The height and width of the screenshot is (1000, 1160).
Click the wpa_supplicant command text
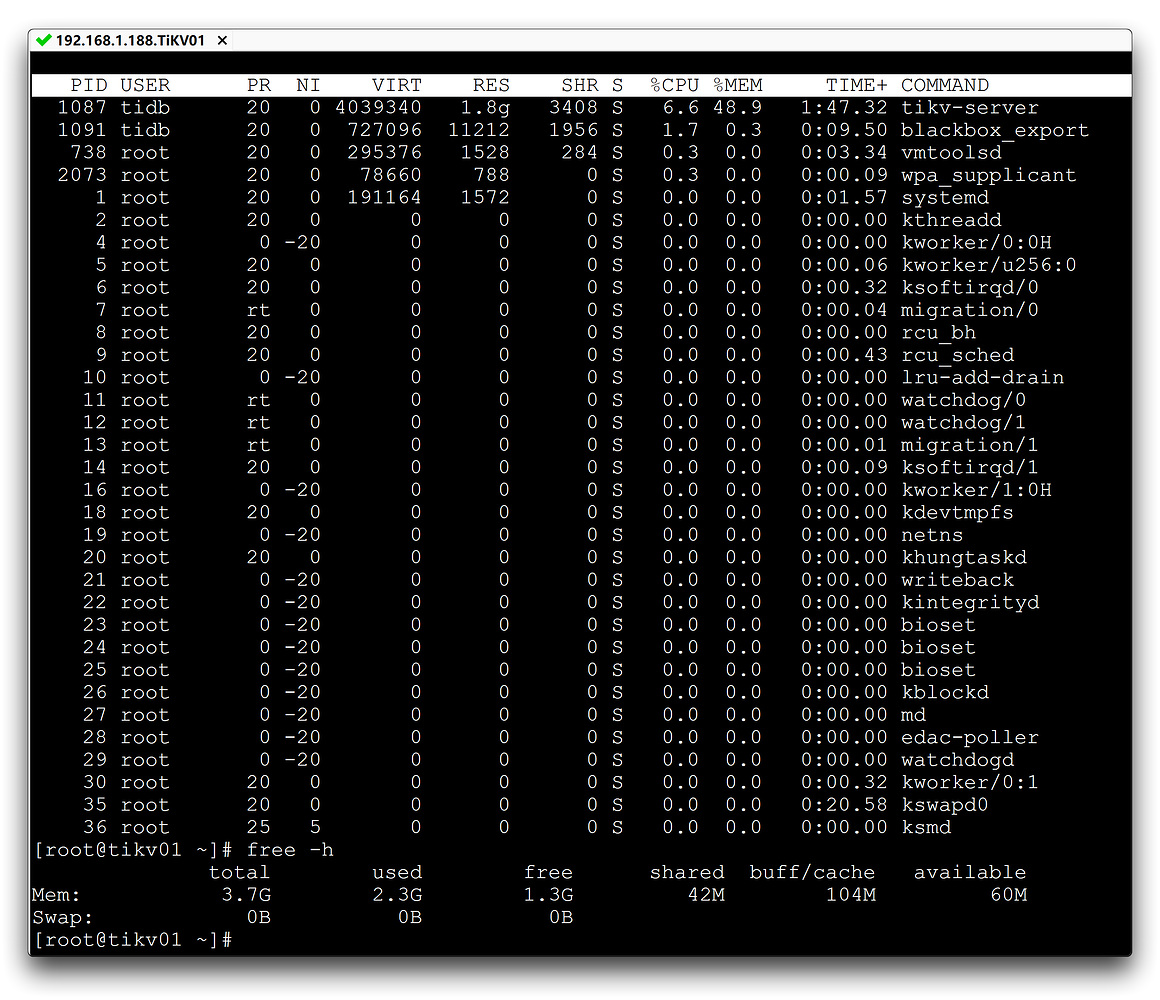point(988,175)
